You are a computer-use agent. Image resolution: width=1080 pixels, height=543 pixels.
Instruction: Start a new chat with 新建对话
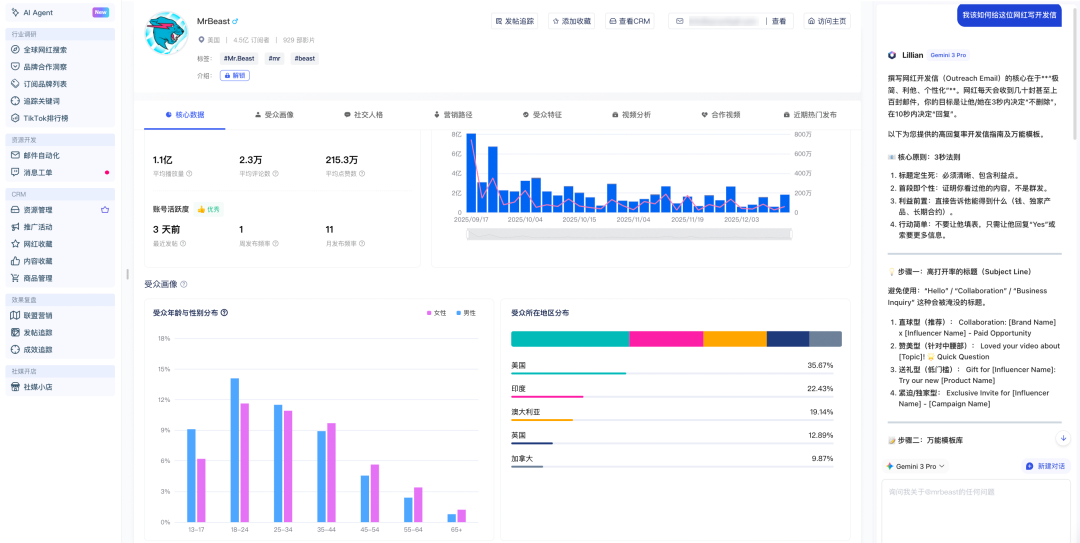(1045, 466)
